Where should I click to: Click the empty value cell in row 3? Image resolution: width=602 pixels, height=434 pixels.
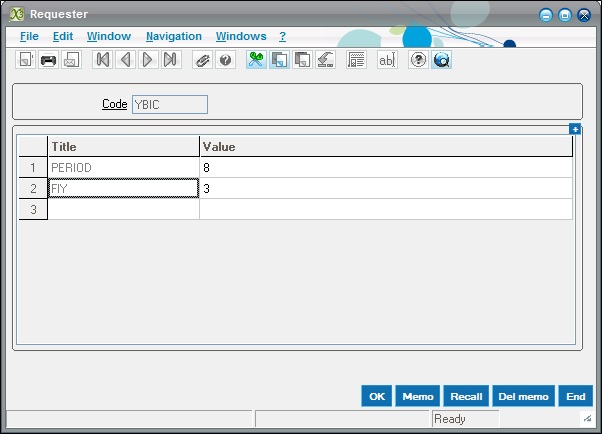point(386,209)
